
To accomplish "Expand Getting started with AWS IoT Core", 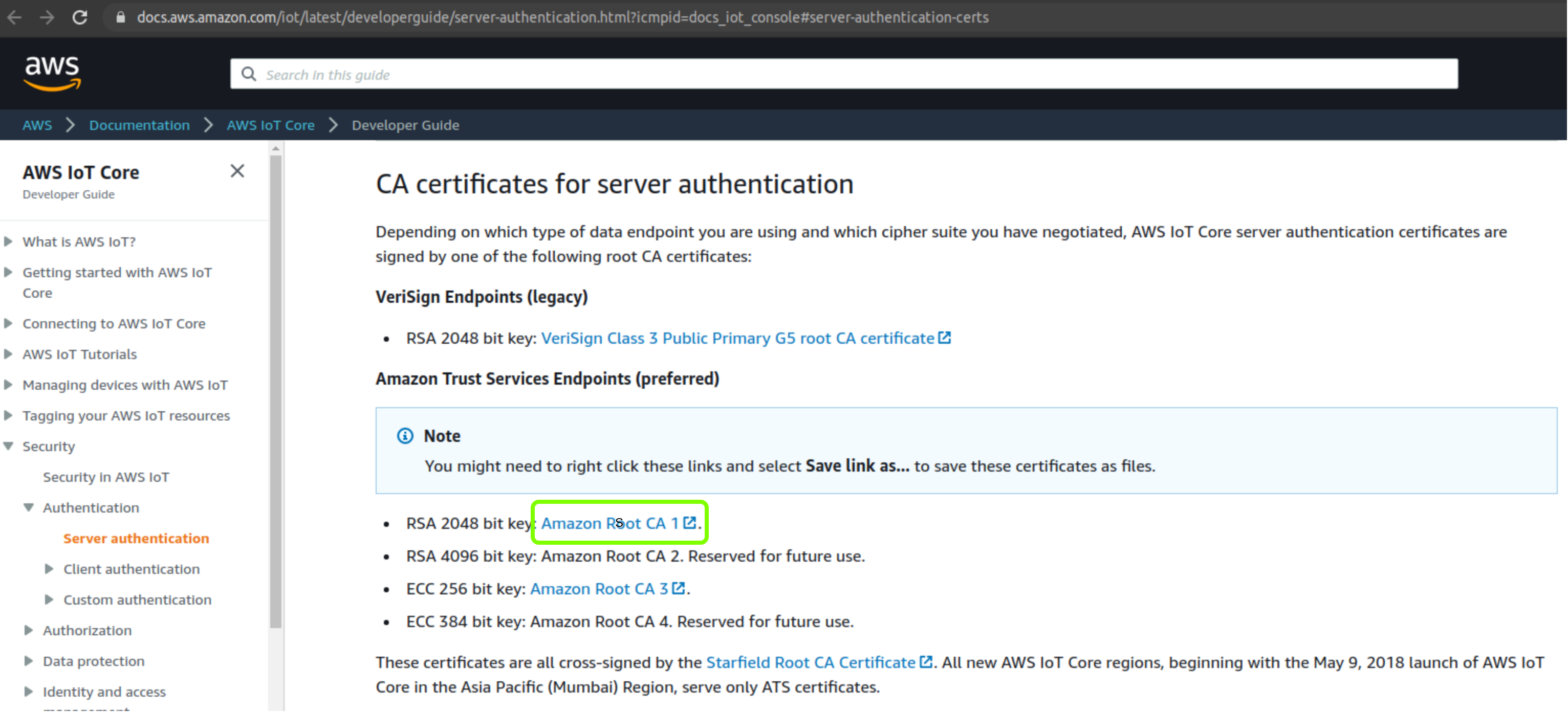I will 9,272.
